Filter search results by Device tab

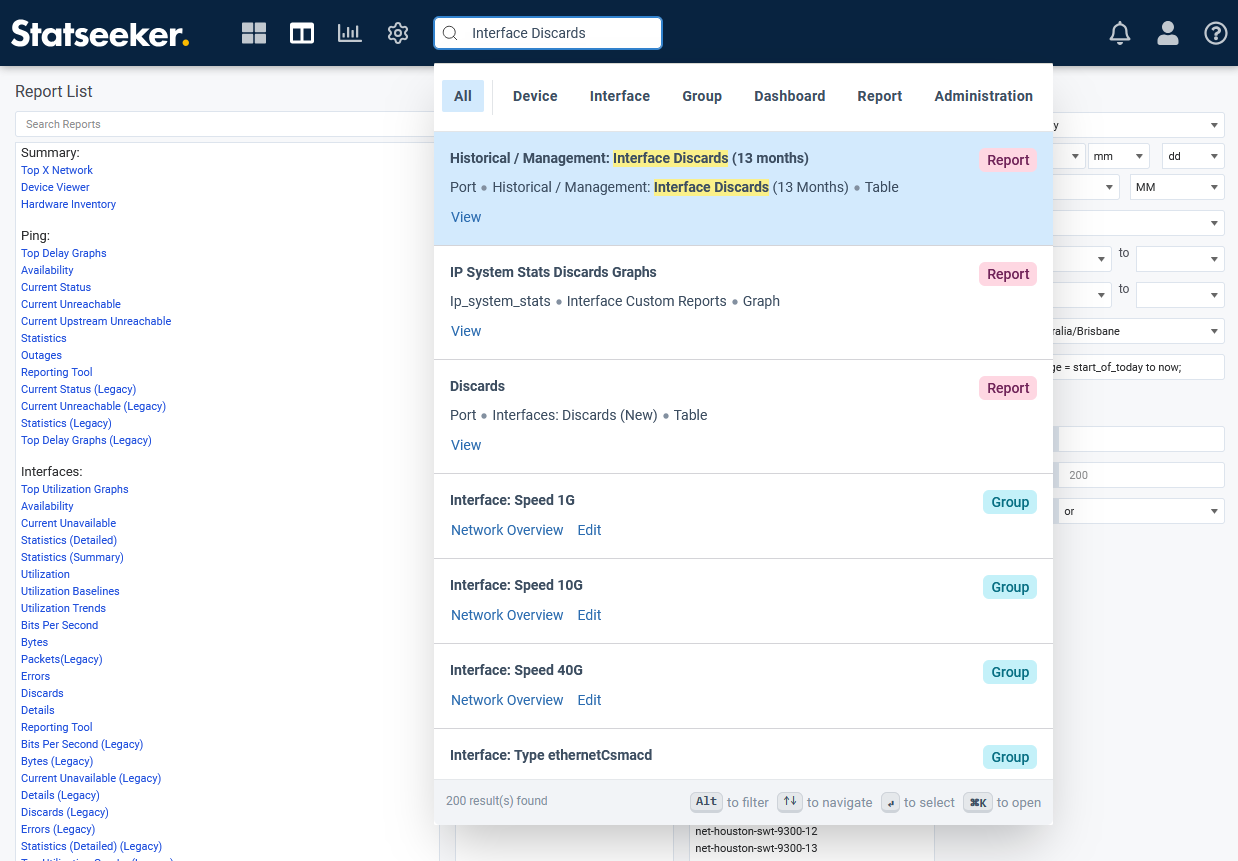535,96
